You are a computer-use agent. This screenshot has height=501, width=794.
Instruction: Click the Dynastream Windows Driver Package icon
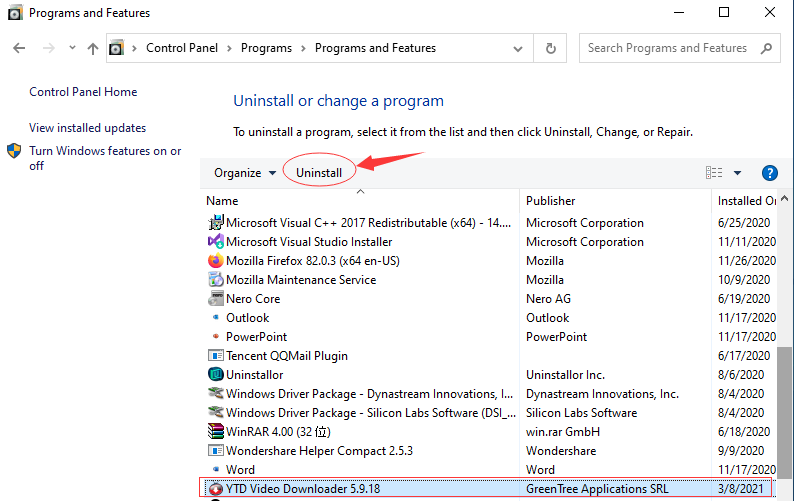[216, 393]
